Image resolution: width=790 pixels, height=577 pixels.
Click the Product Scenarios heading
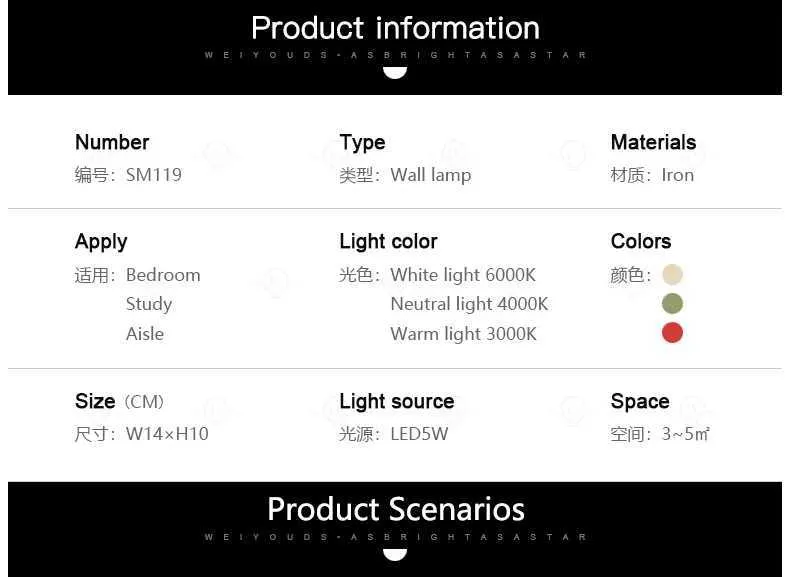click(x=395, y=509)
